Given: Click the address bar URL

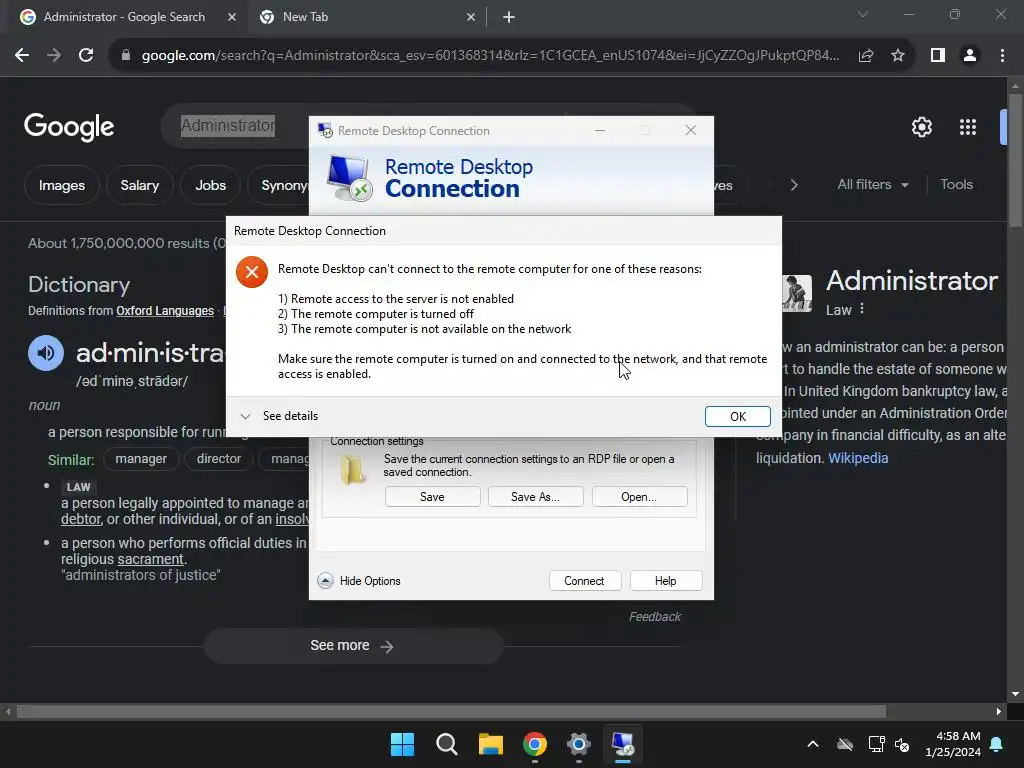Looking at the screenshot, I should (x=490, y=56).
